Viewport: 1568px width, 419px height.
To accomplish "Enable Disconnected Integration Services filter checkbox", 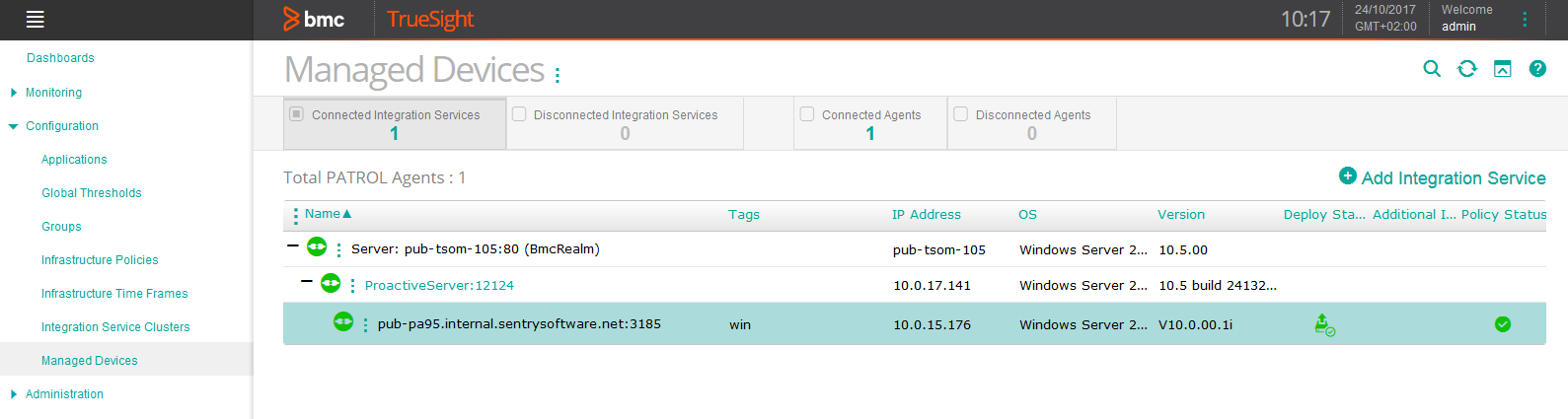I will coord(519,114).
